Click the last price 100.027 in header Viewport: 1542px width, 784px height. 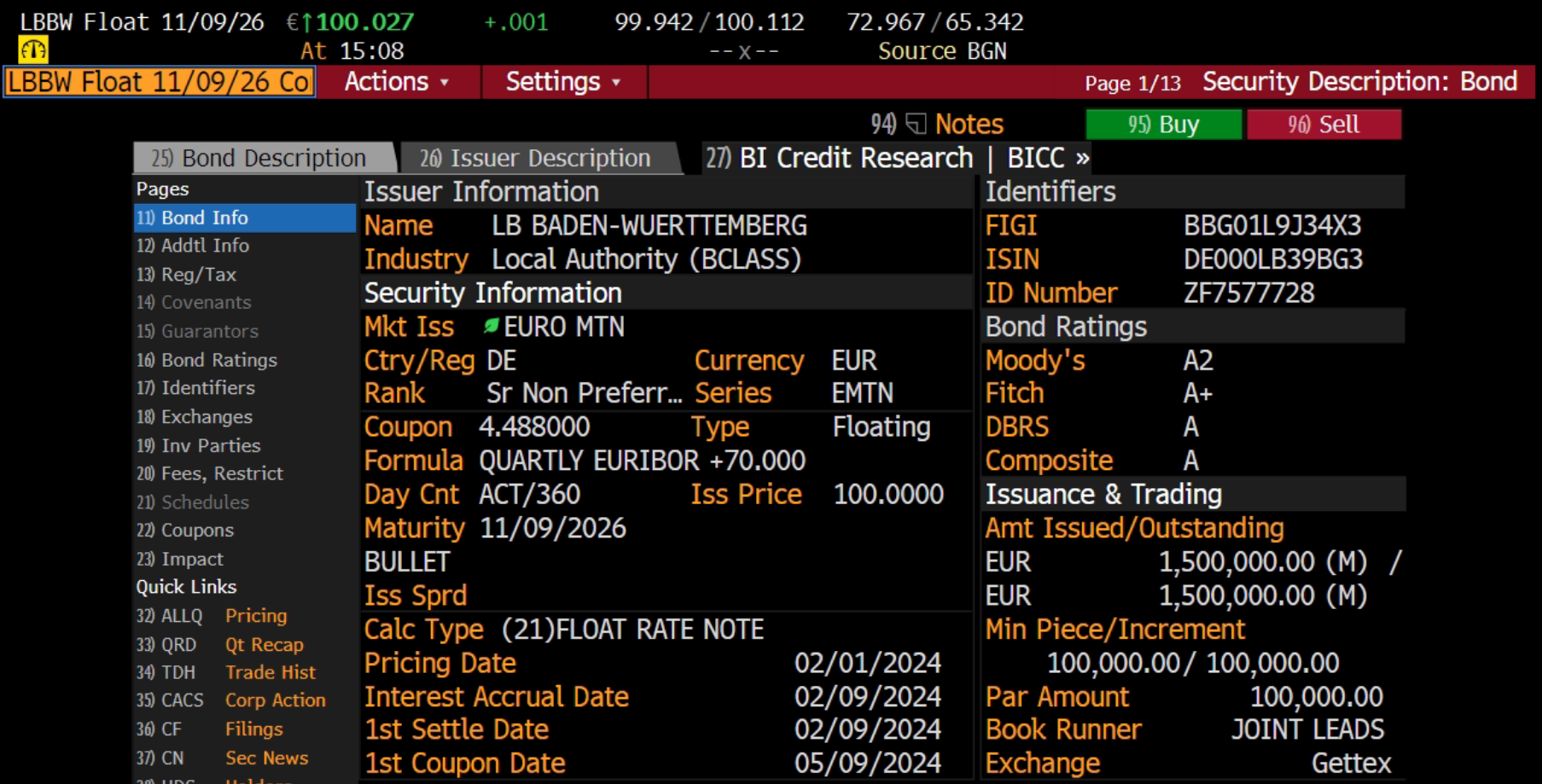point(364,21)
